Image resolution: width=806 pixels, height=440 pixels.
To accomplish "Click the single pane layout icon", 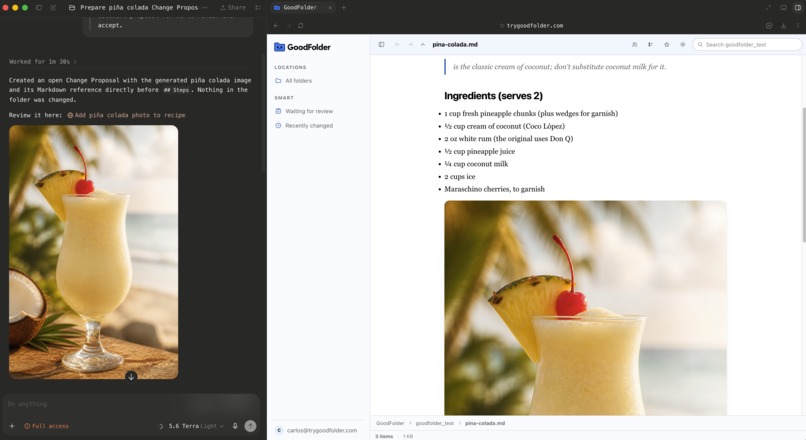I will [x=783, y=8].
